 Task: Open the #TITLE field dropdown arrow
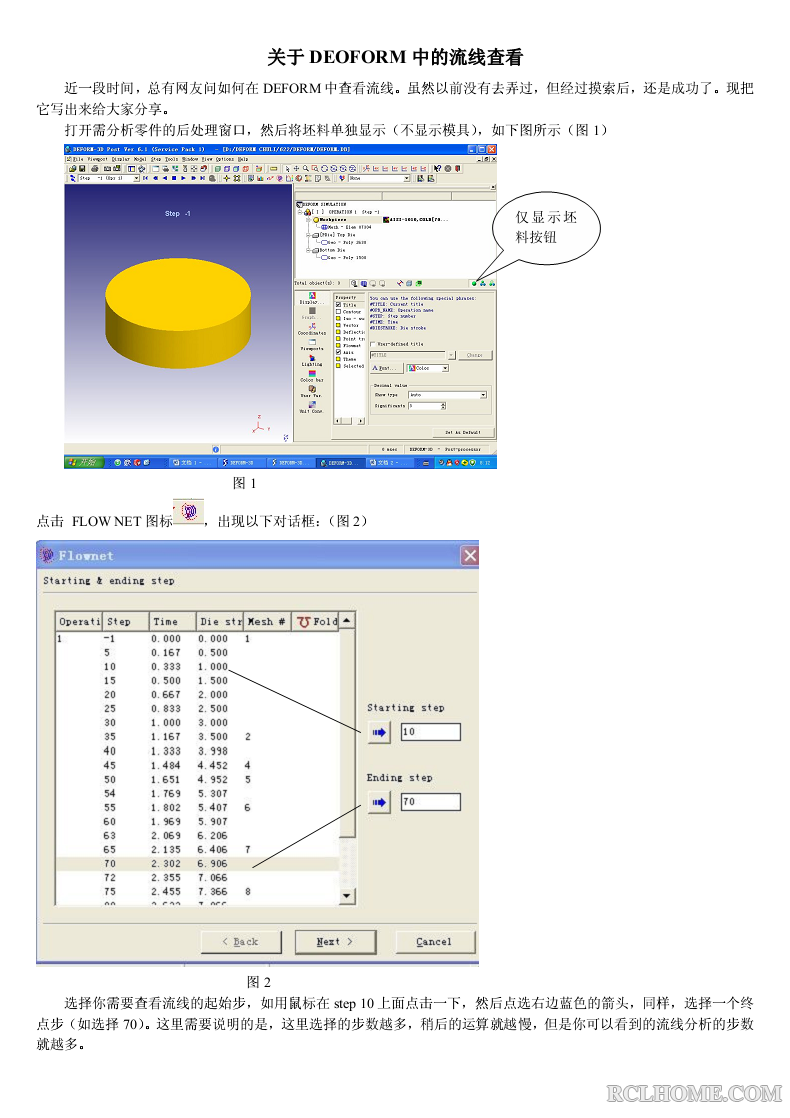point(451,355)
